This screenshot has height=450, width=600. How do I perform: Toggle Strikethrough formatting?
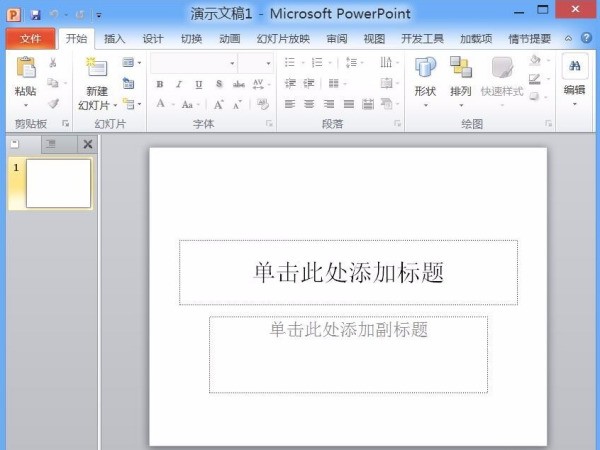[239, 84]
